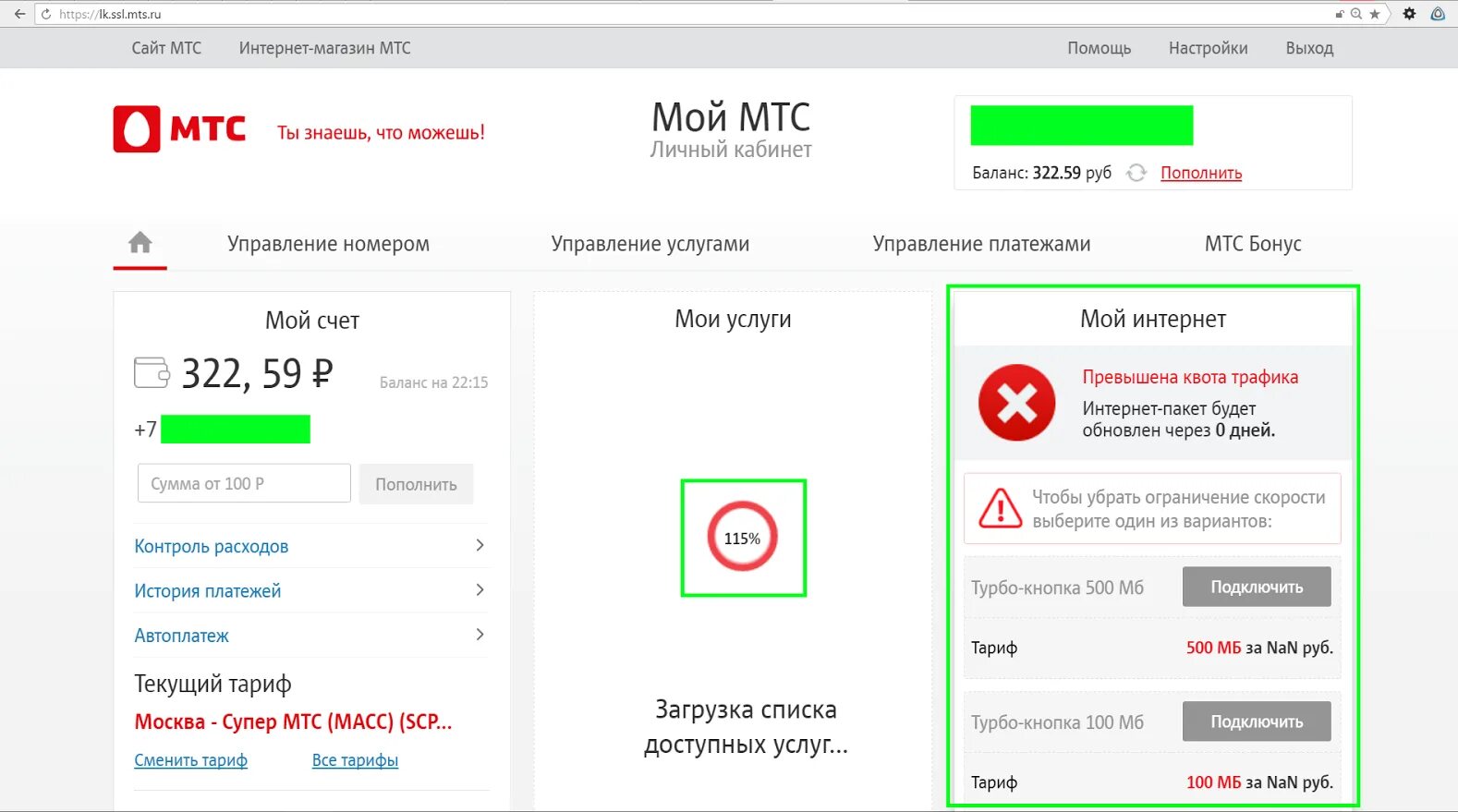The height and width of the screenshot is (812, 1458).
Task: Focus the Сумма от 100 Р field
Action: pyautogui.click(x=244, y=483)
